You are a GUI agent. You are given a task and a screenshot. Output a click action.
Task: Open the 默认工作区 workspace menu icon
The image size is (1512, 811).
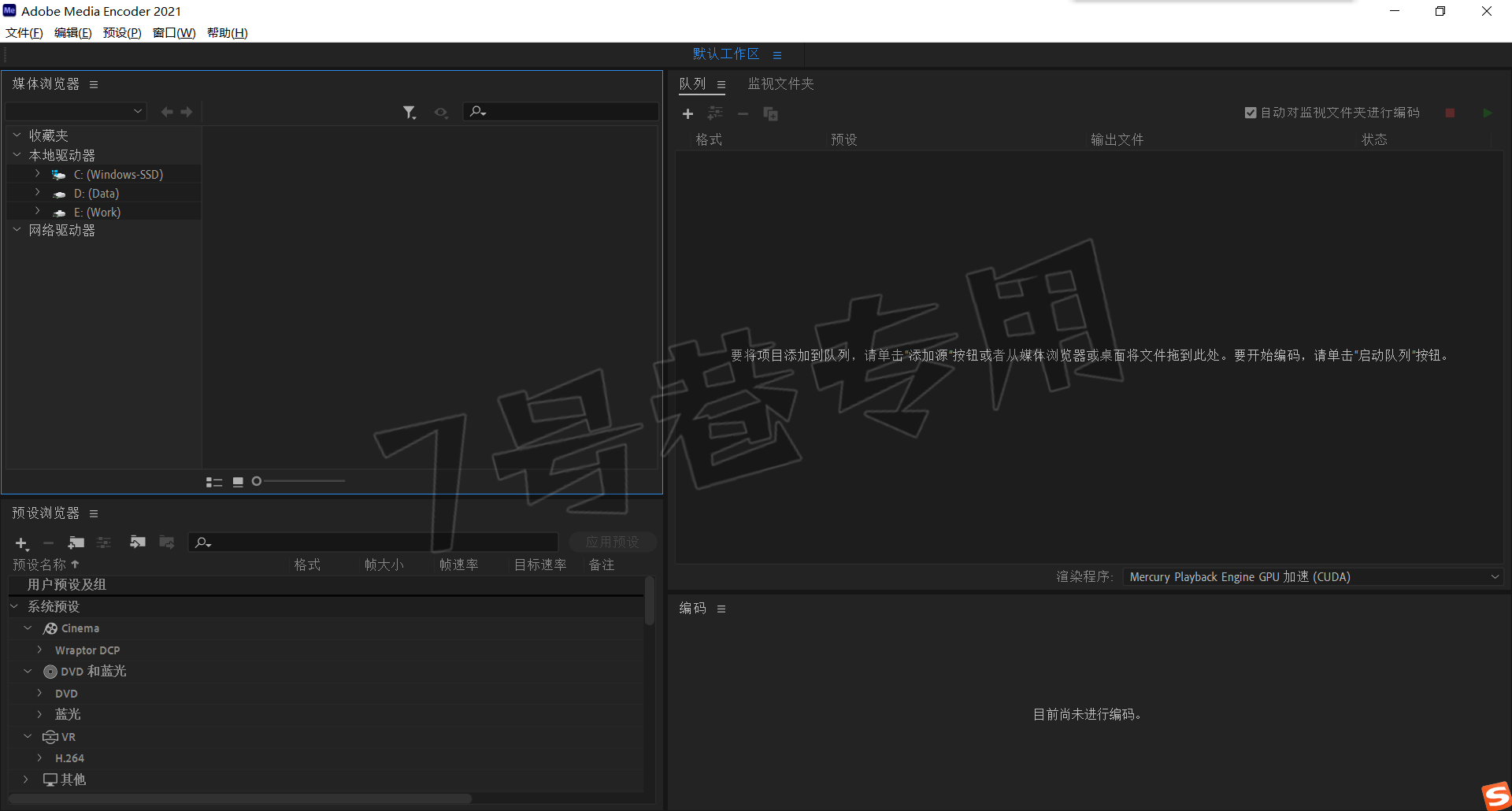(x=777, y=55)
